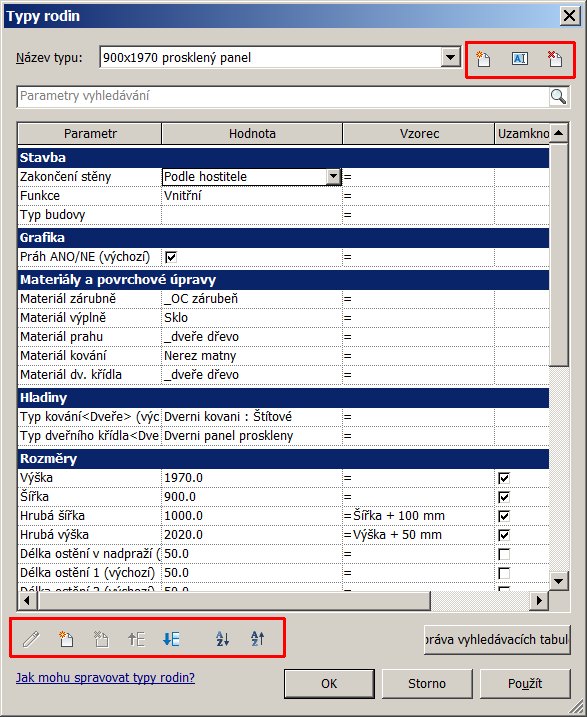Click the New family type icon
This screenshot has height=717, width=587.
point(483,59)
